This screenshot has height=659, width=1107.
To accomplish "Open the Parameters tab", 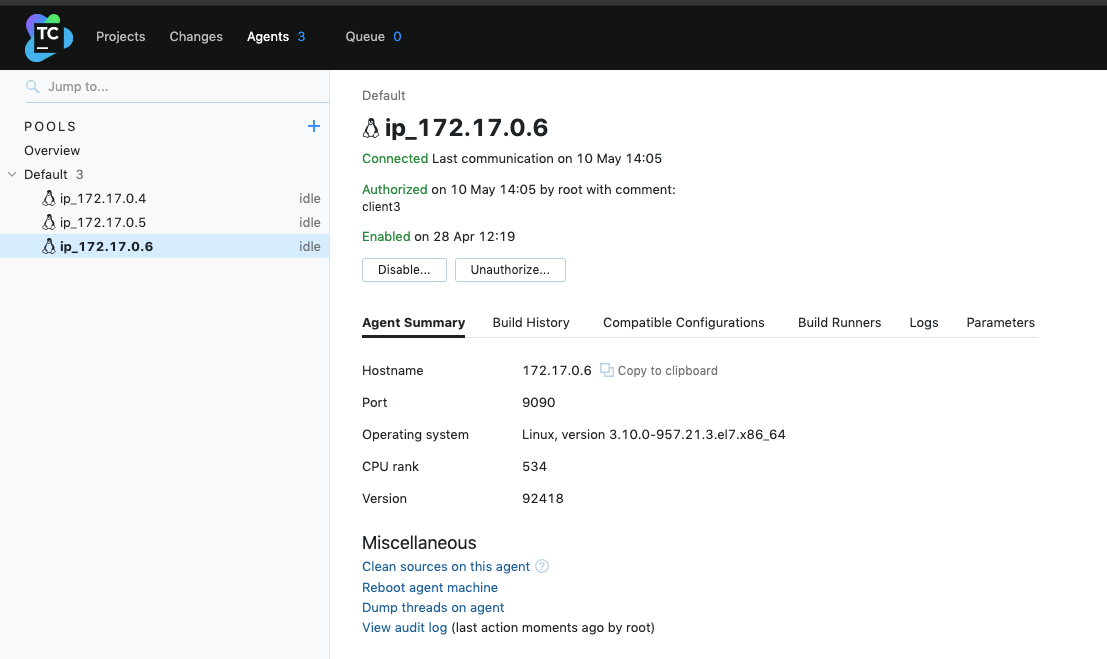I will pyautogui.click(x=1000, y=322).
